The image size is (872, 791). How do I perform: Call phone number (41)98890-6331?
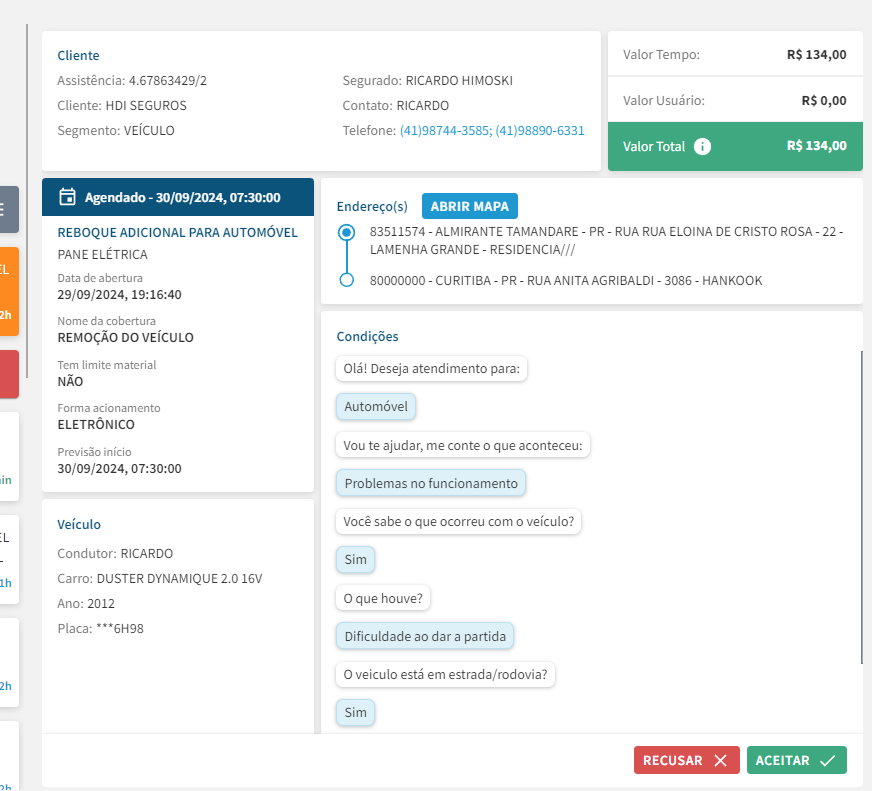coord(540,131)
